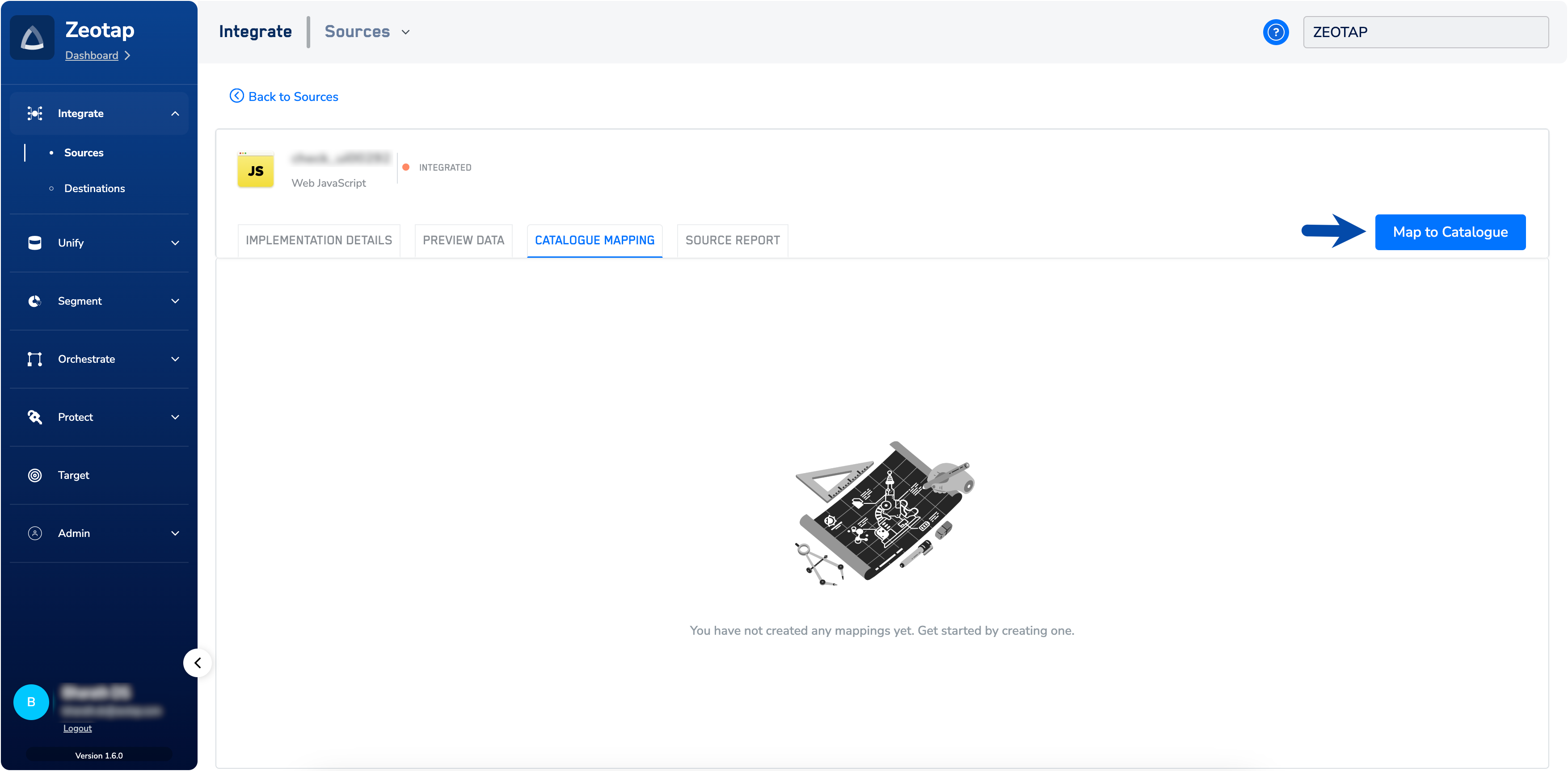Click the user avatar B circle

31,702
